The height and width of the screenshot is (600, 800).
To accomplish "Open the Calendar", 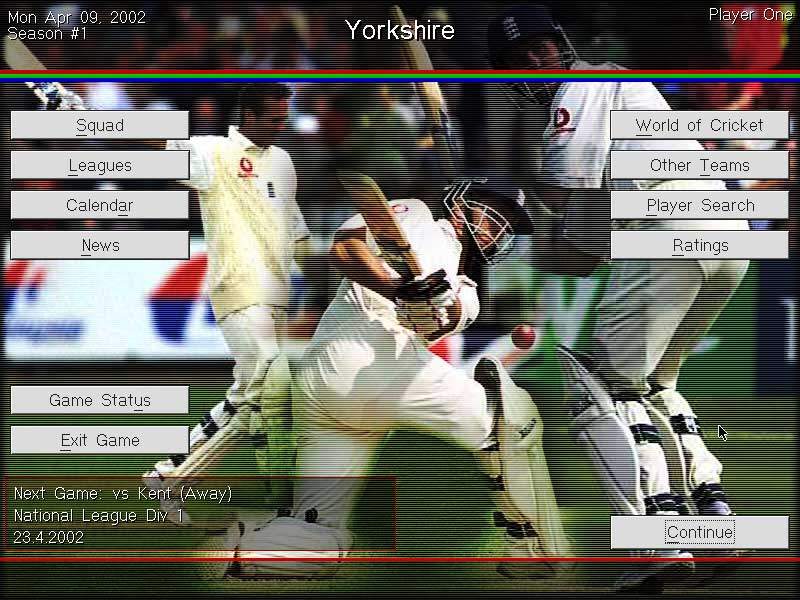I will point(100,205).
